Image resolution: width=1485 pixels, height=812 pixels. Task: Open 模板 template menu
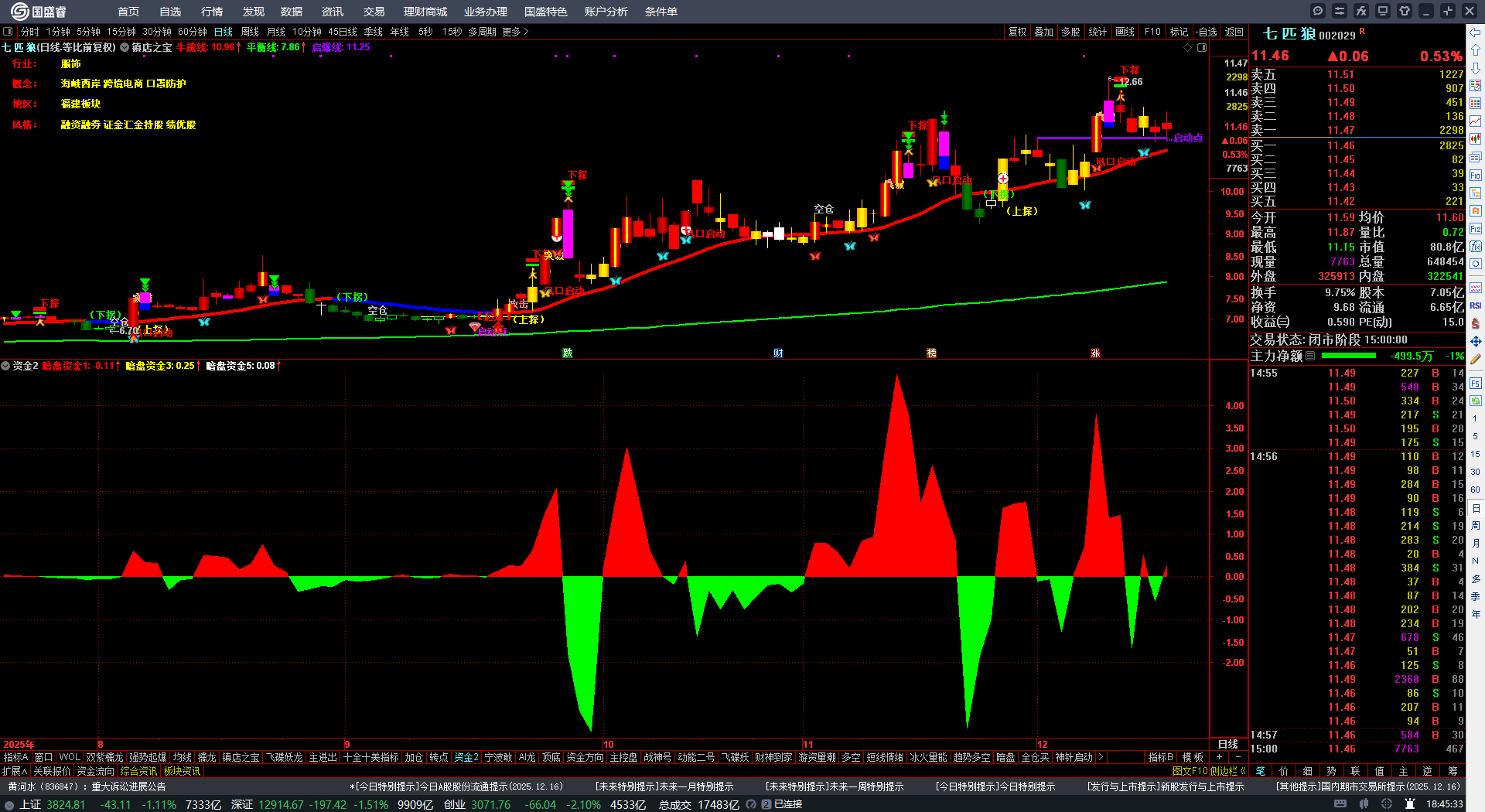pyautogui.click(x=1193, y=757)
